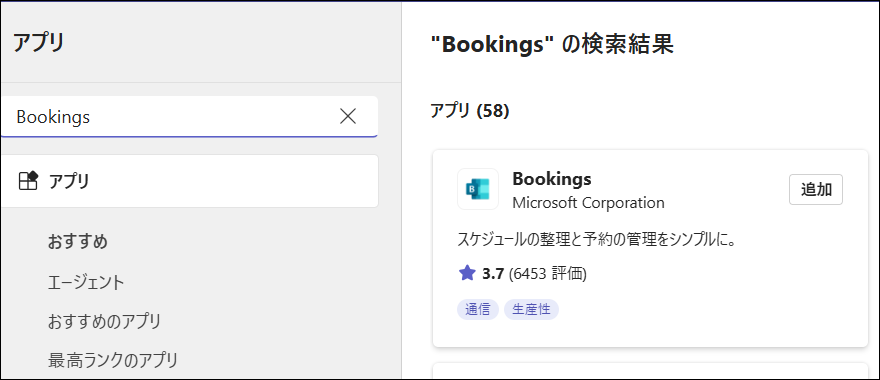
Task: Open おすすめのアプリ category
Action: (x=104, y=322)
